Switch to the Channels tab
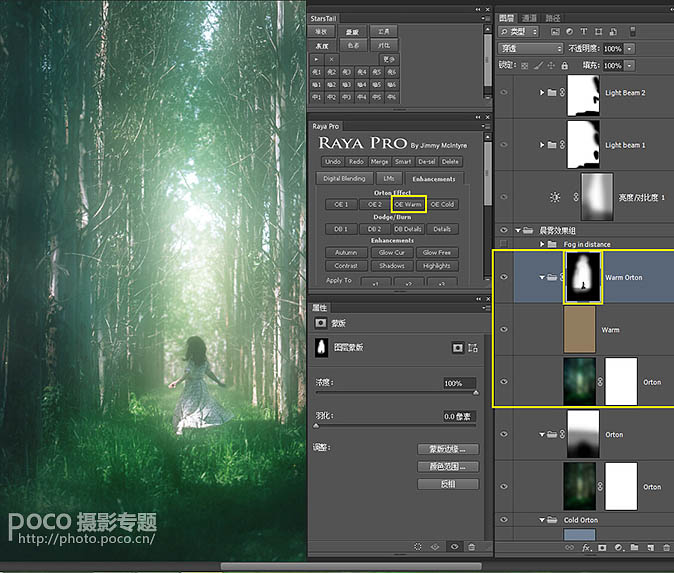 click(529, 18)
